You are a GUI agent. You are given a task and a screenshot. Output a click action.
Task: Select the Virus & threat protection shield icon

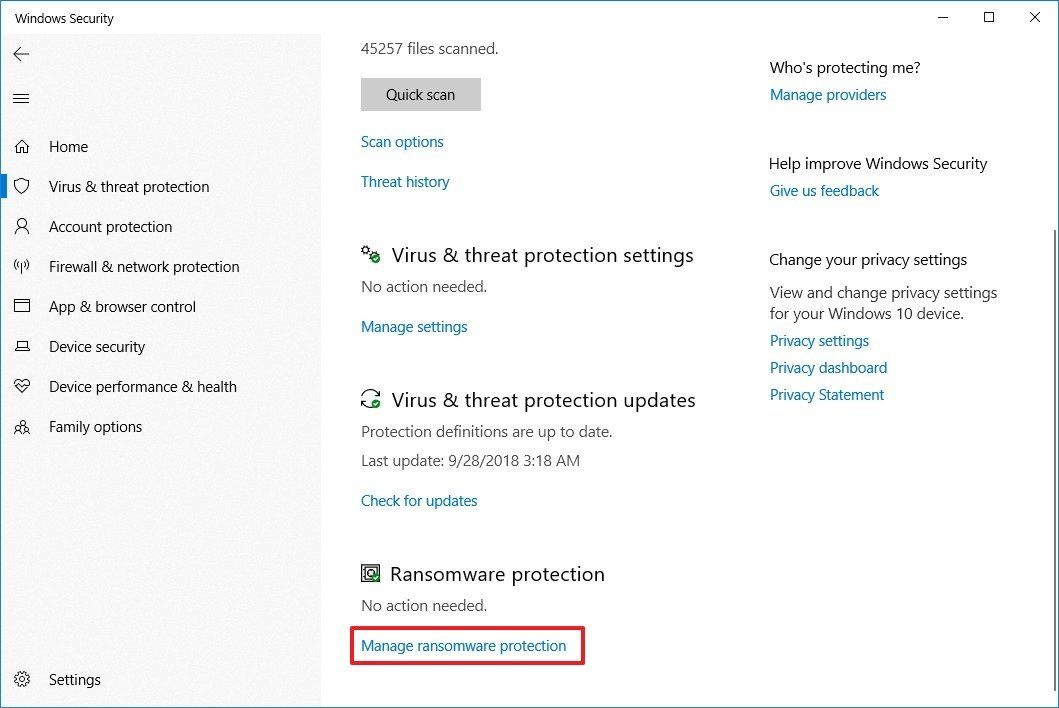tap(22, 186)
